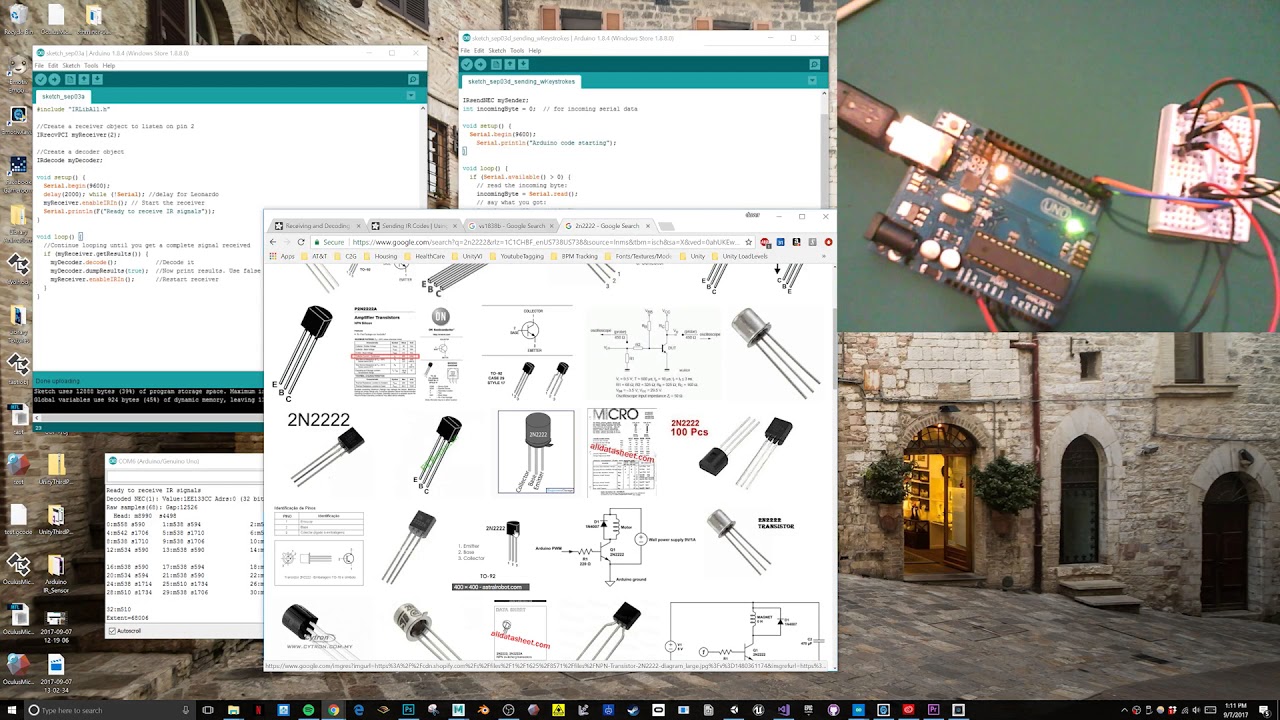Open Premiere Pro from the taskbar
The image size is (1280, 720).
933,710
